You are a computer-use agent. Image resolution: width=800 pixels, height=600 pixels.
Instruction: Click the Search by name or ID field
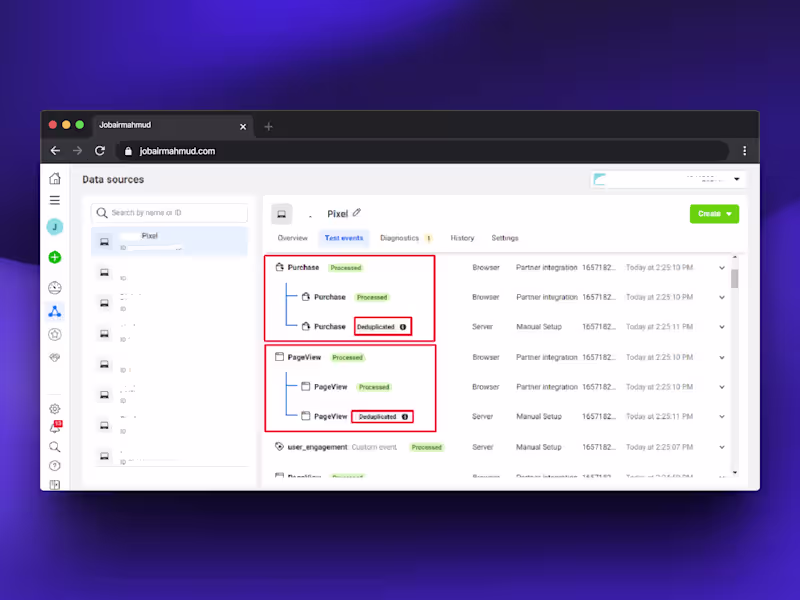(169, 213)
